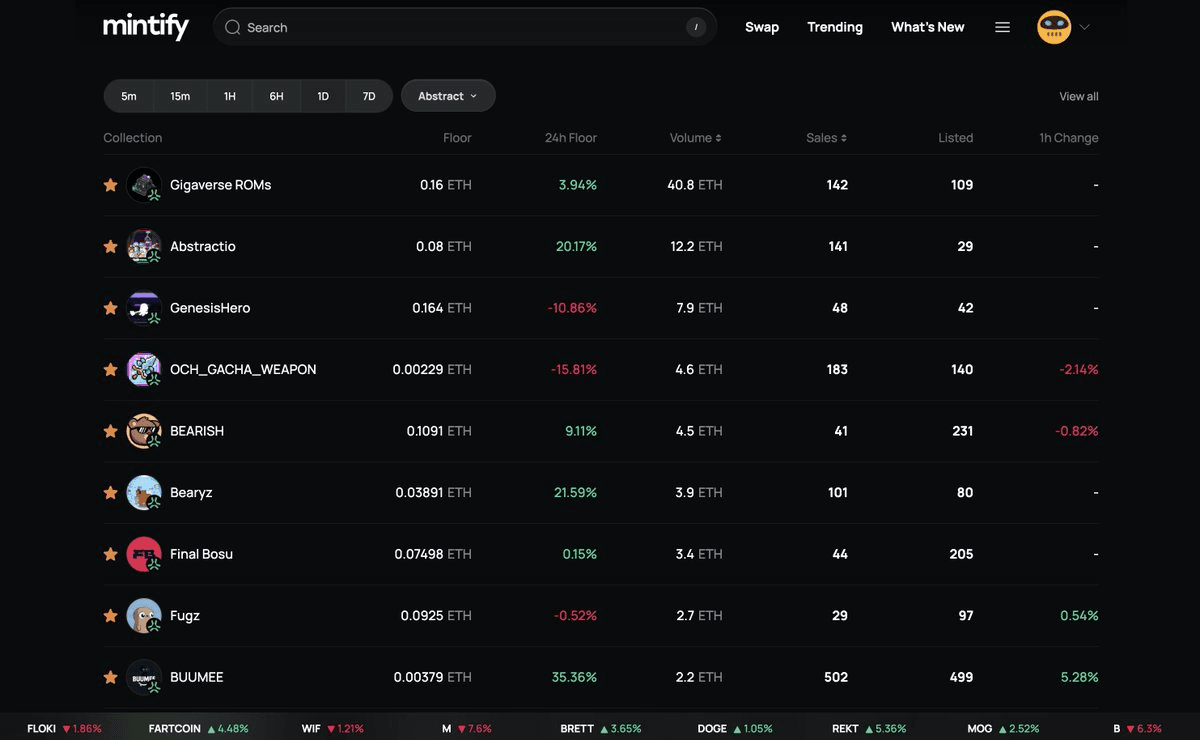Click the search magnifier icon
Viewport: 1200px width, 740px height.
click(x=233, y=28)
